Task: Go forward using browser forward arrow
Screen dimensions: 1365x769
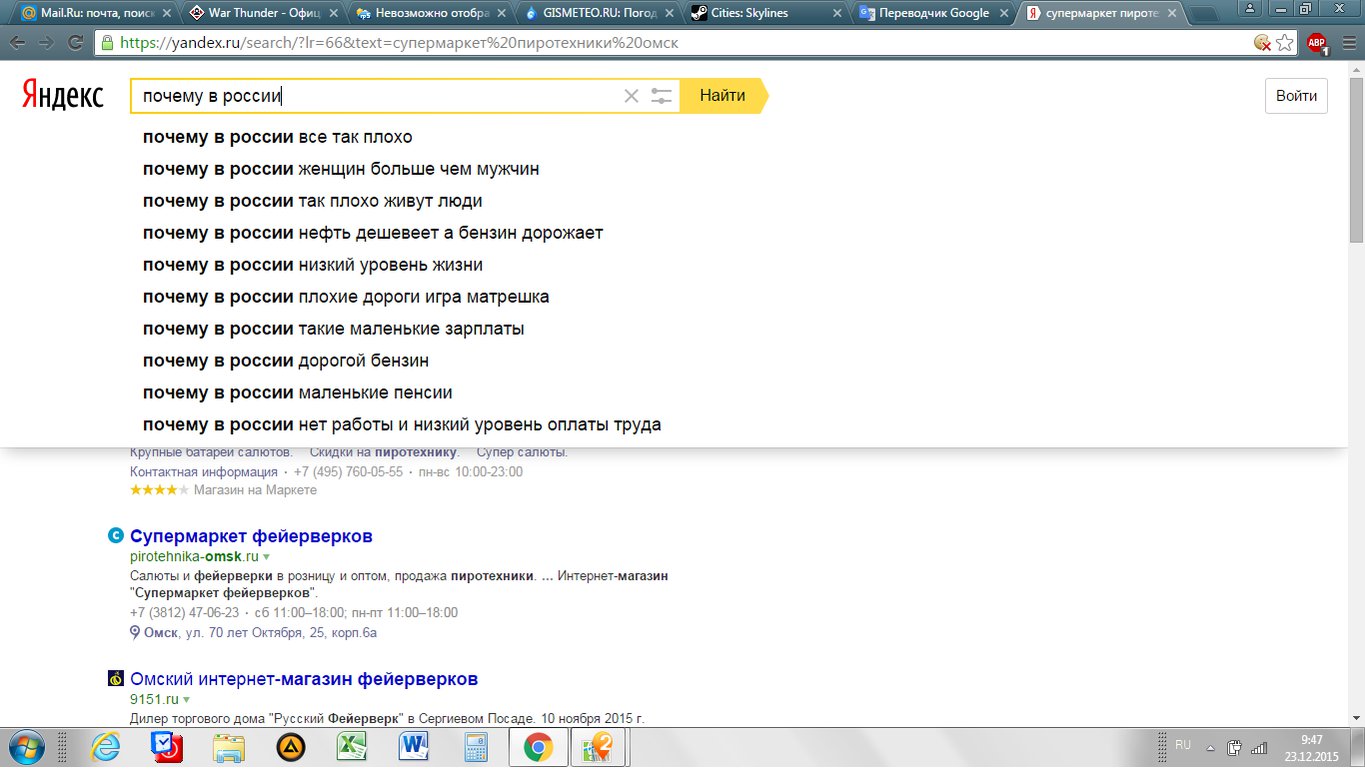Action: point(46,43)
